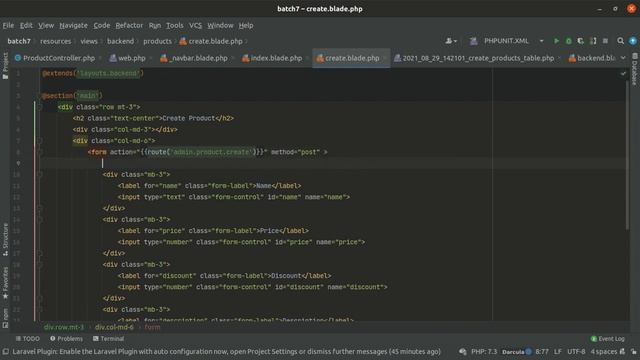Open the Structure tool window
The image size is (640, 360).
click(5, 239)
